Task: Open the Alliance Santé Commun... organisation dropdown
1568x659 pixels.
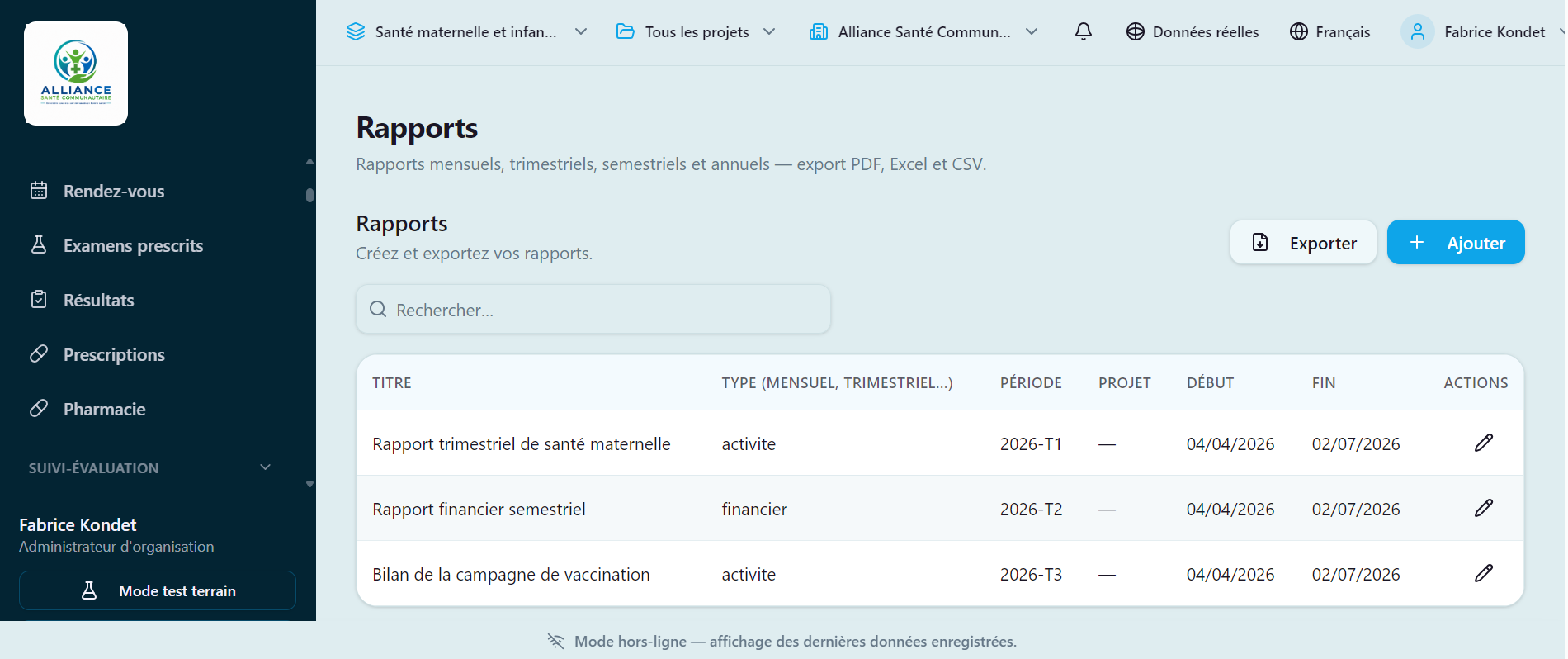Action: click(923, 31)
